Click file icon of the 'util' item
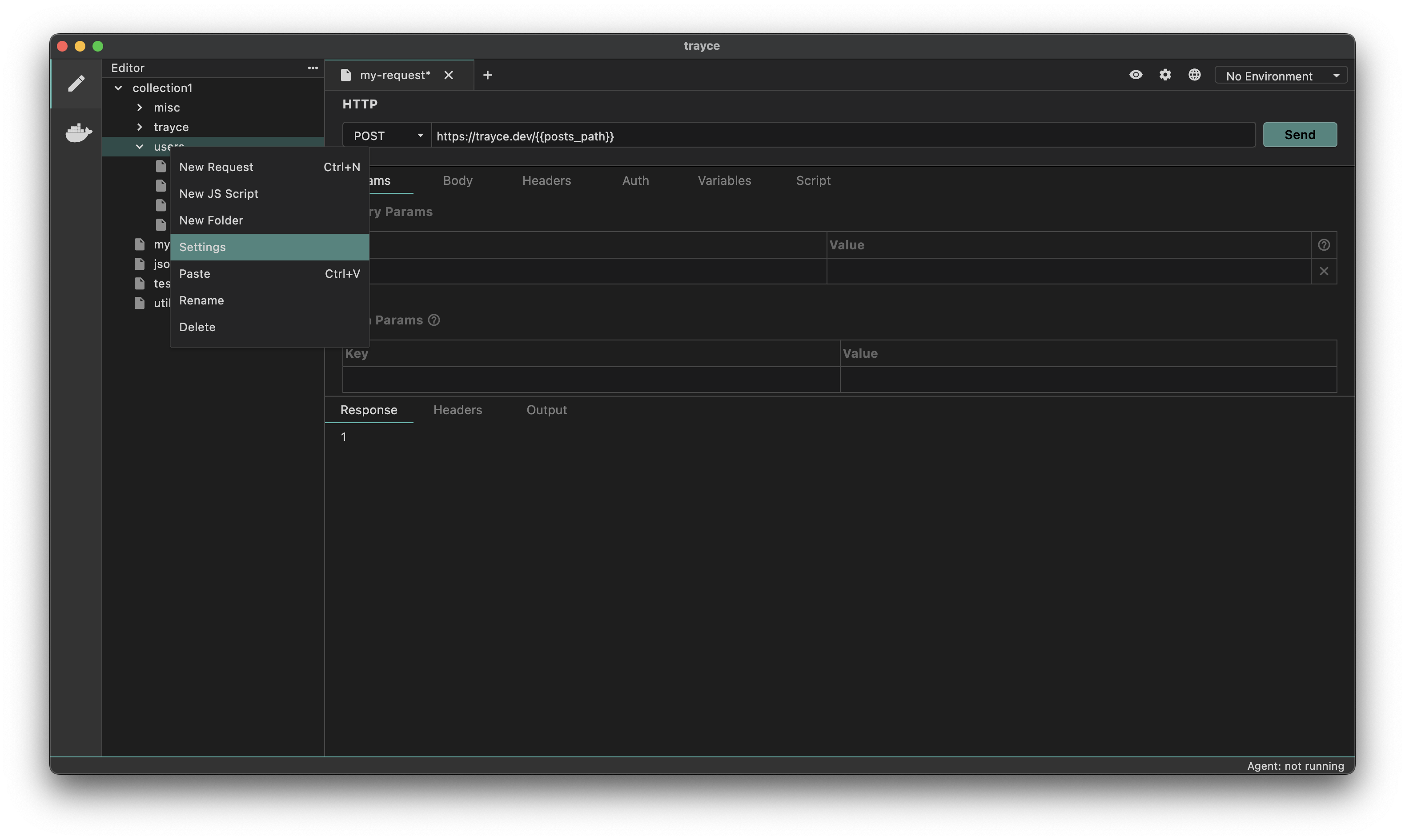1405x840 pixels. pyautogui.click(x=139, y=304)
